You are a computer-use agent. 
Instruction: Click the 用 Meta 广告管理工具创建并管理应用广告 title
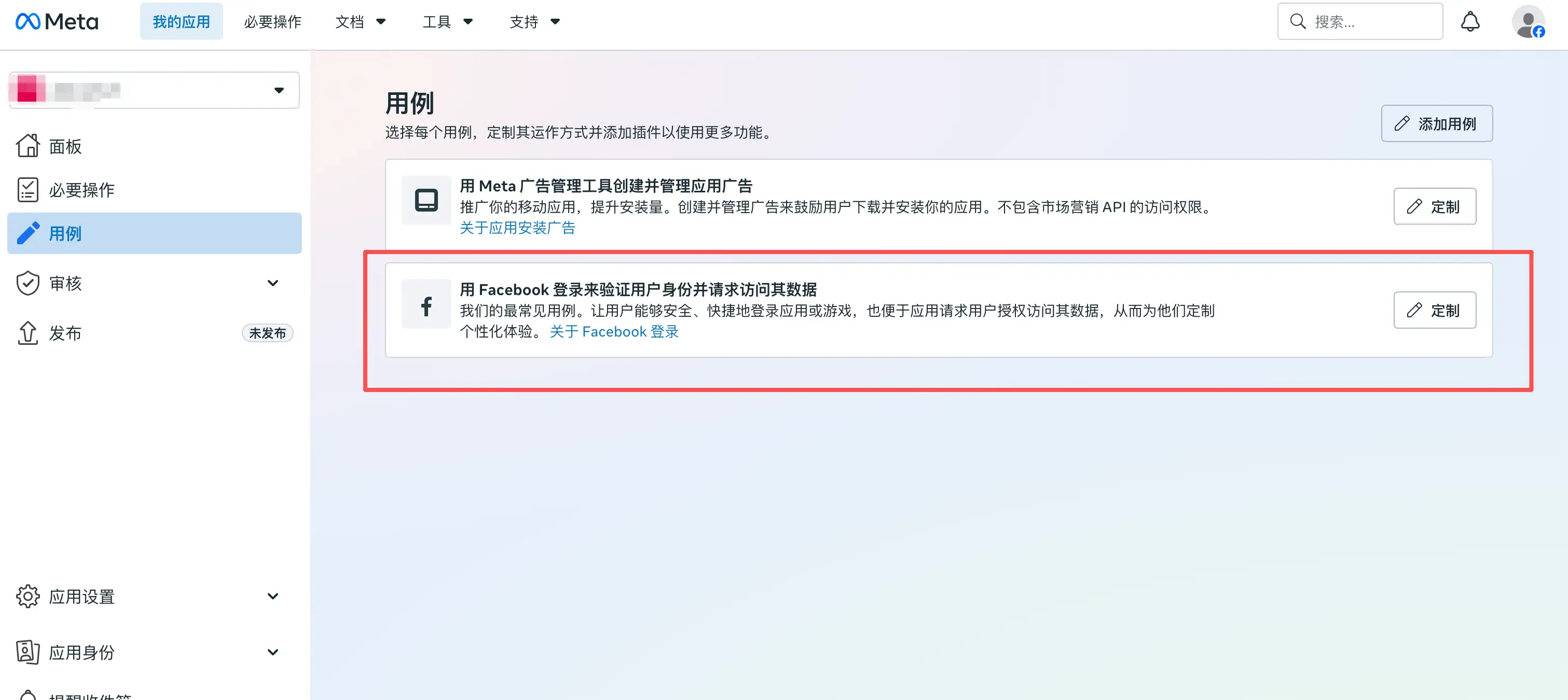point(606,186)
